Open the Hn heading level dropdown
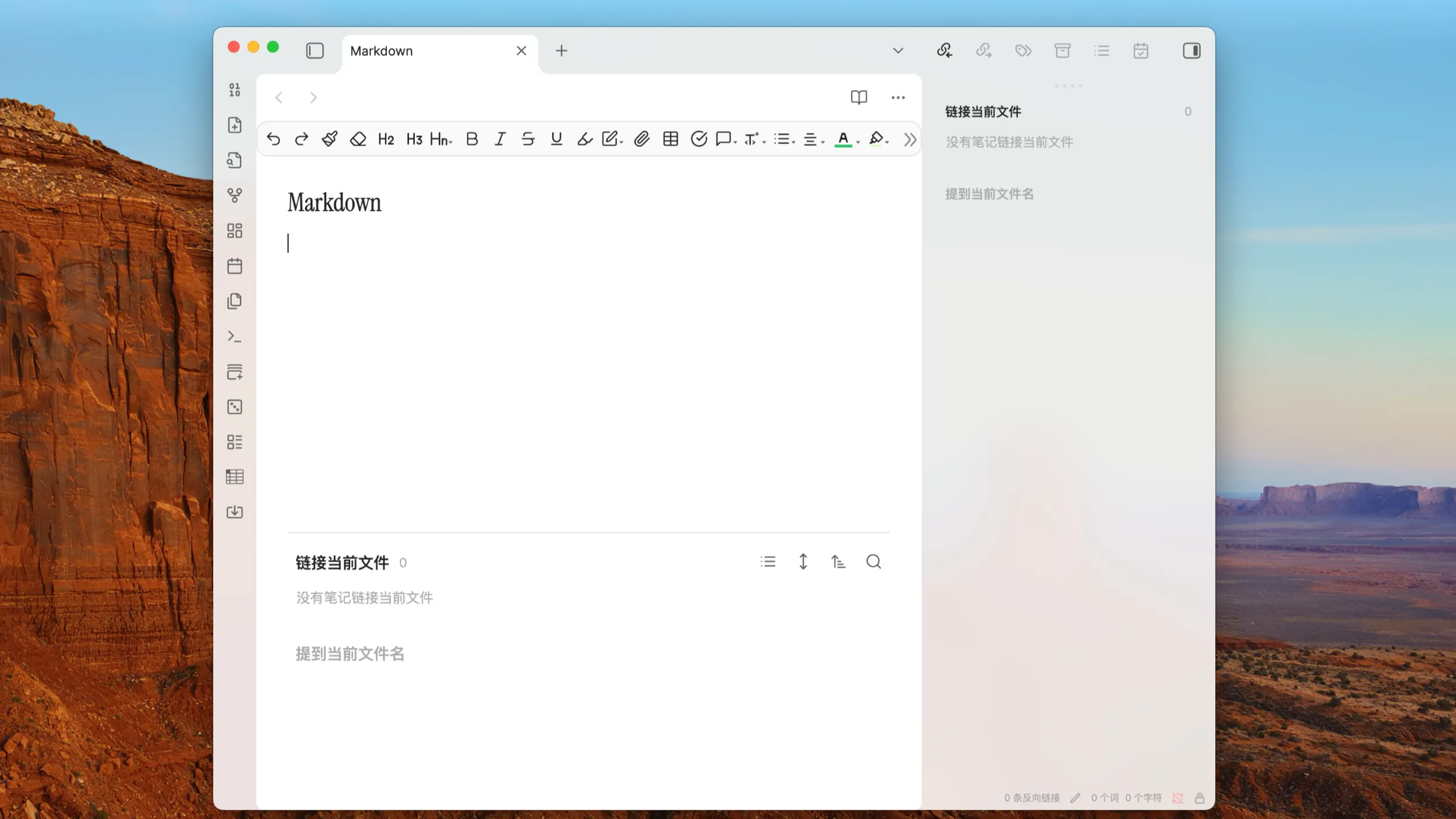 tap(440, 139)
